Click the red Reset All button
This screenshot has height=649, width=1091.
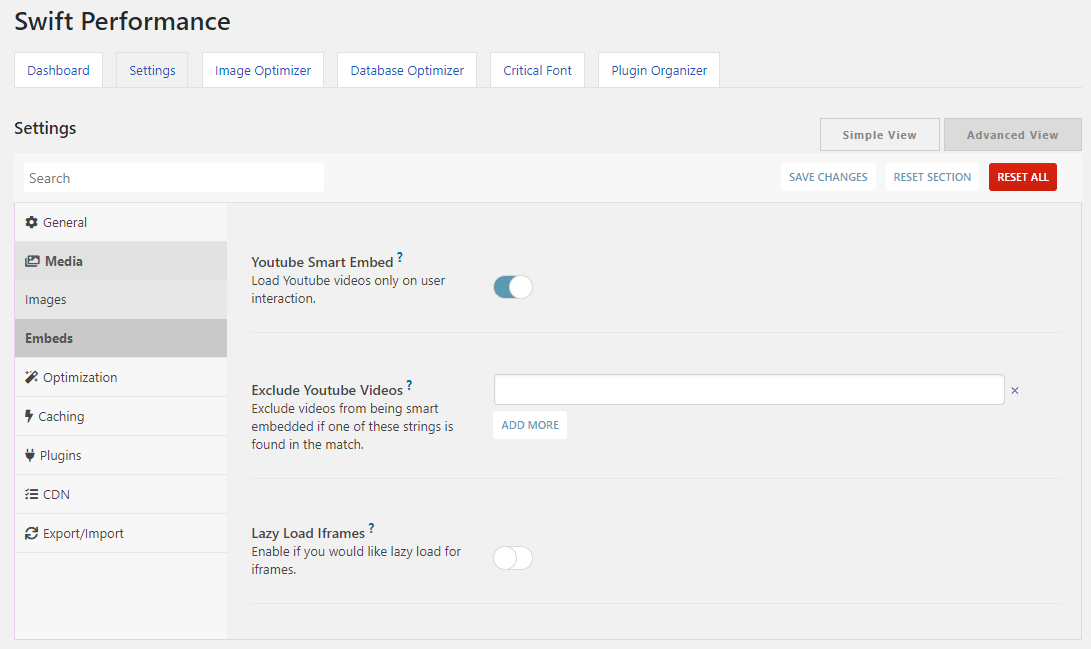1023,177
